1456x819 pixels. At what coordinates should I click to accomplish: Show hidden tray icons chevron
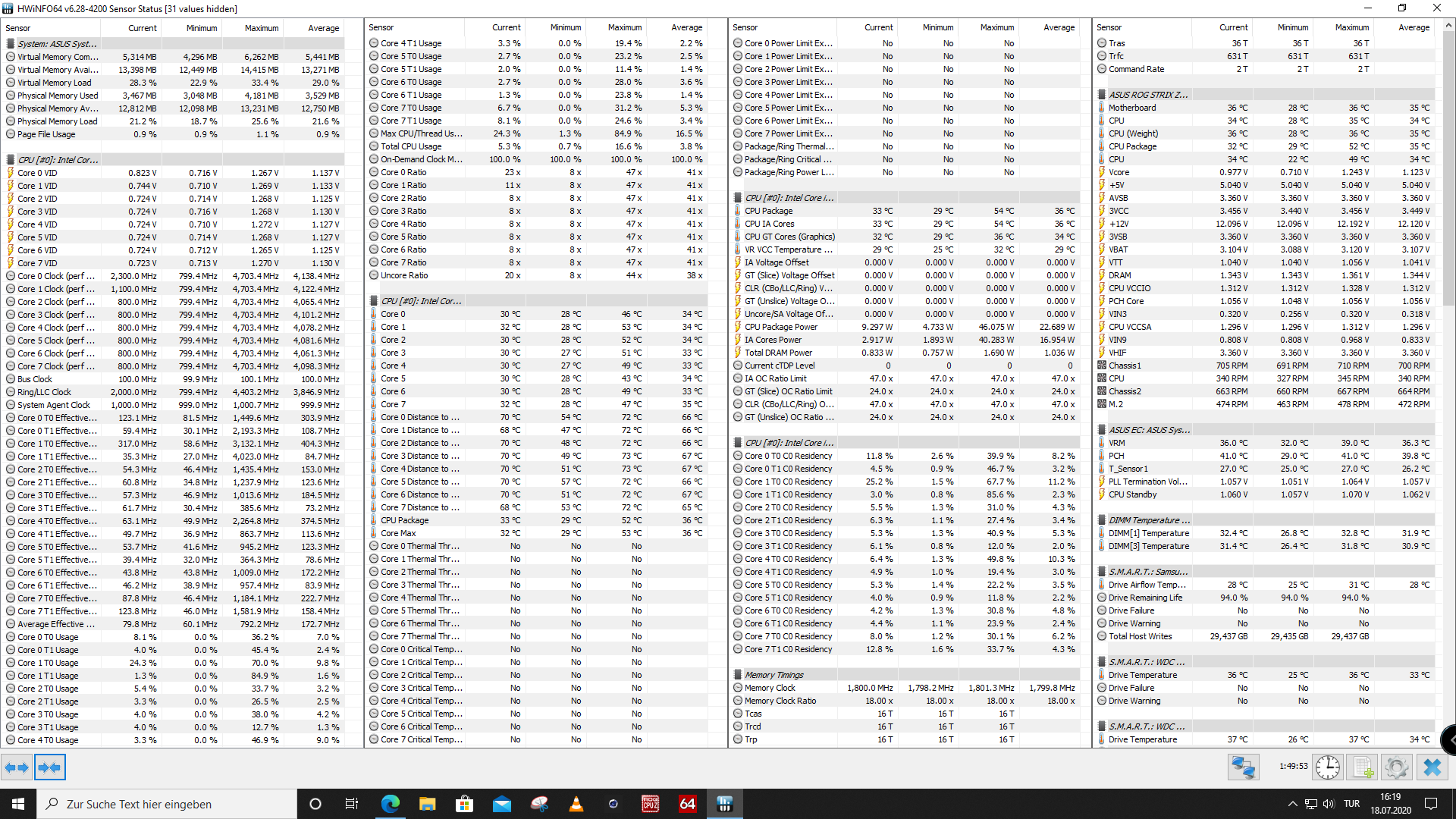tap(1292, 804)
